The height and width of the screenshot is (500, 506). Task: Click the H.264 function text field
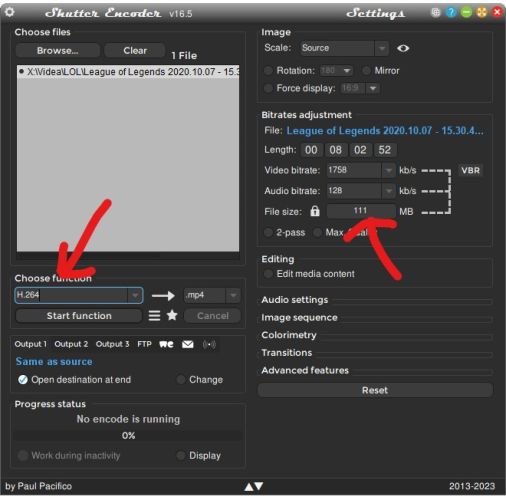(x=72, y=295)
